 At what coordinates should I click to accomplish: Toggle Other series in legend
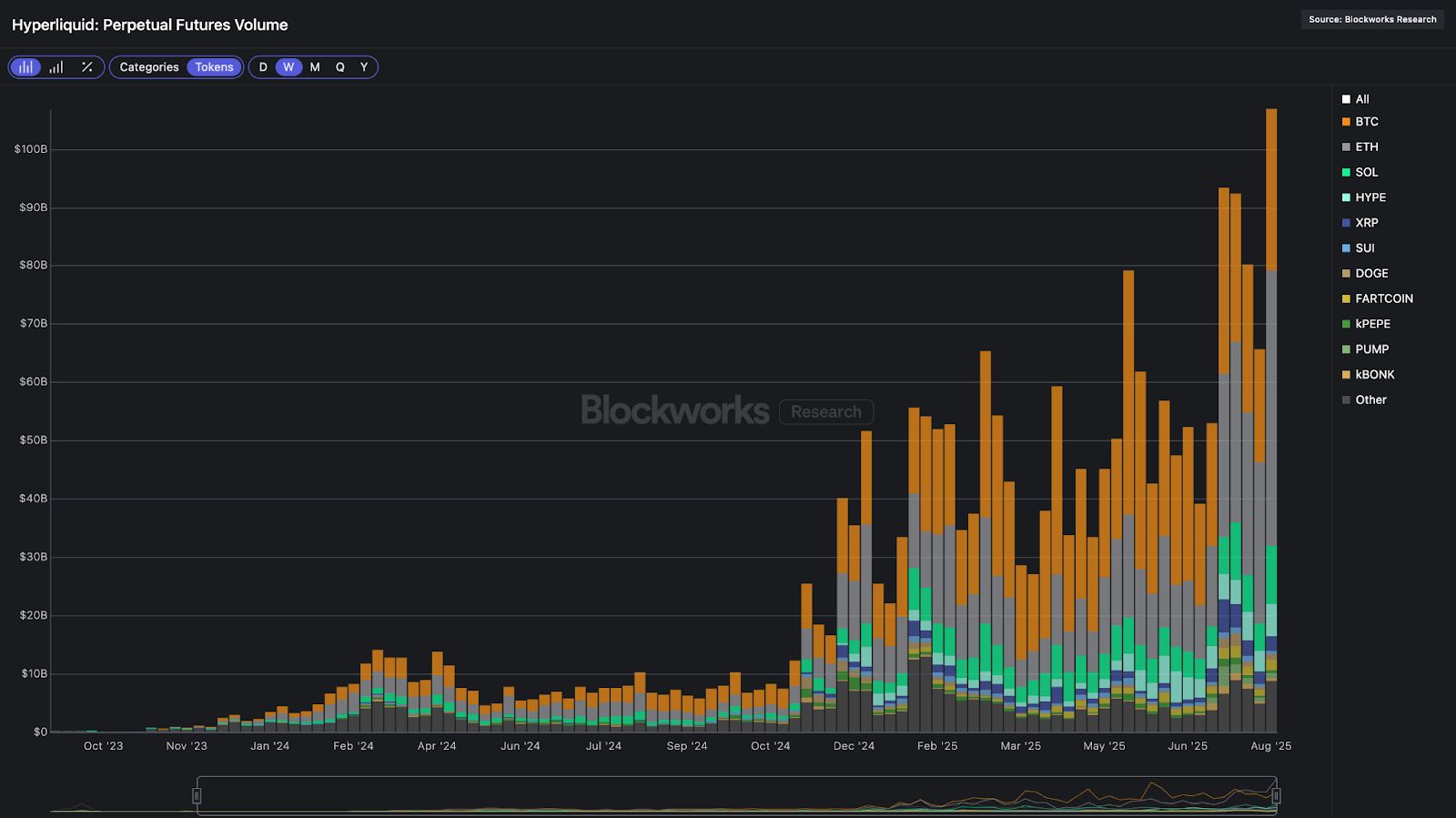click(1364, 400)
